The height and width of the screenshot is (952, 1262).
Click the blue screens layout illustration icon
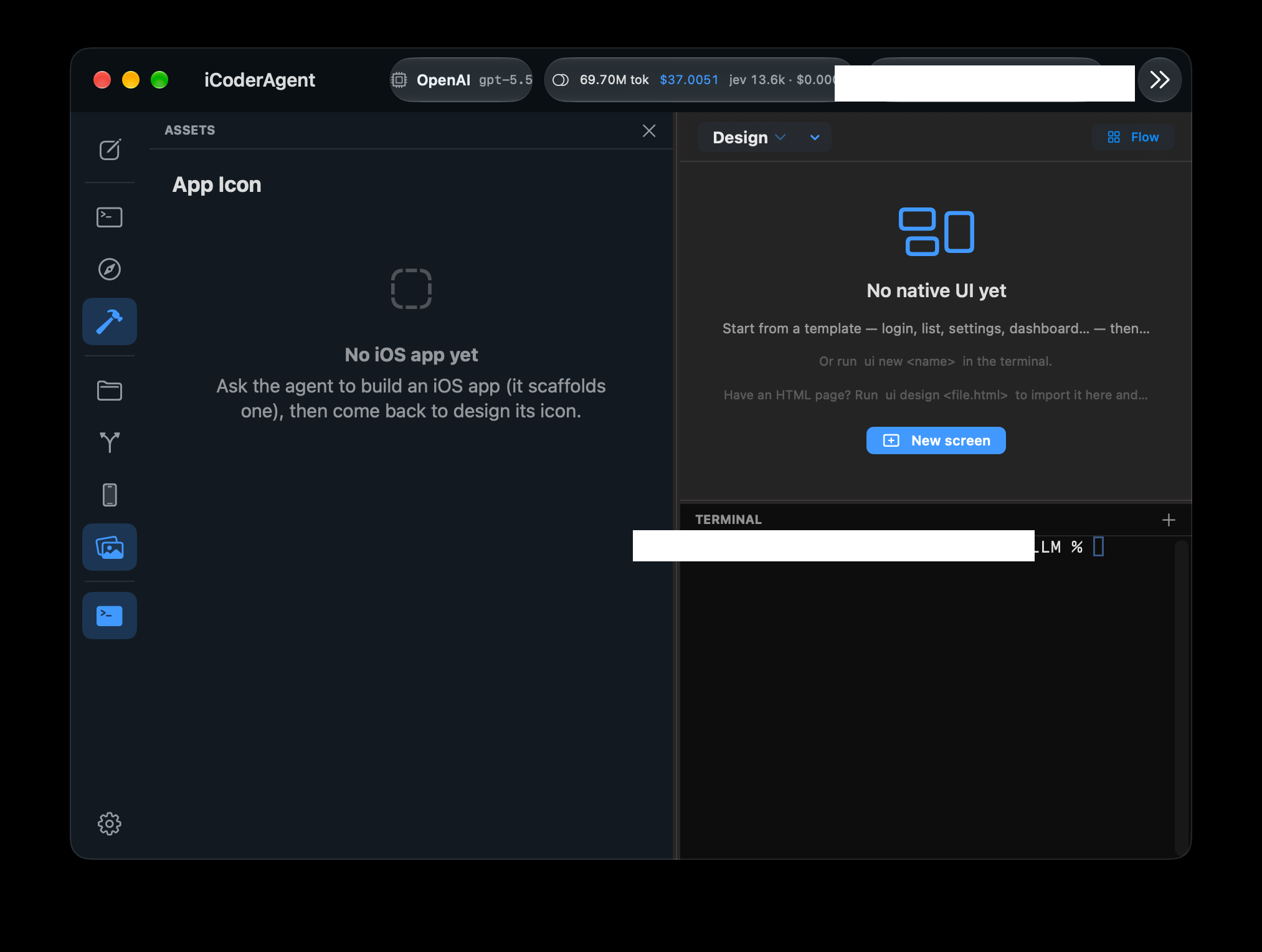click(936, 231)
